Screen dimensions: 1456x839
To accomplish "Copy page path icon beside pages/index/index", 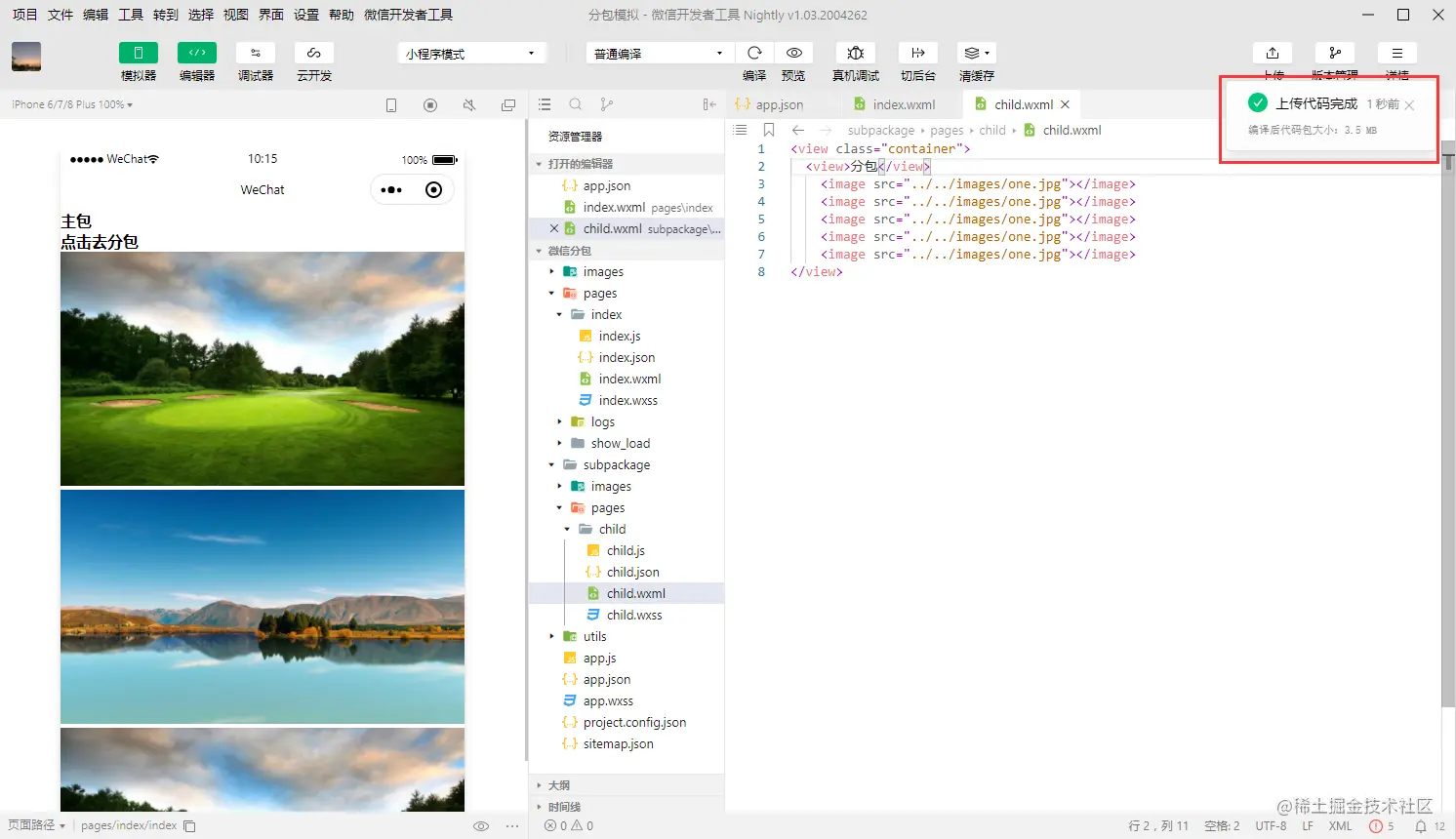I will coord(190,826).
